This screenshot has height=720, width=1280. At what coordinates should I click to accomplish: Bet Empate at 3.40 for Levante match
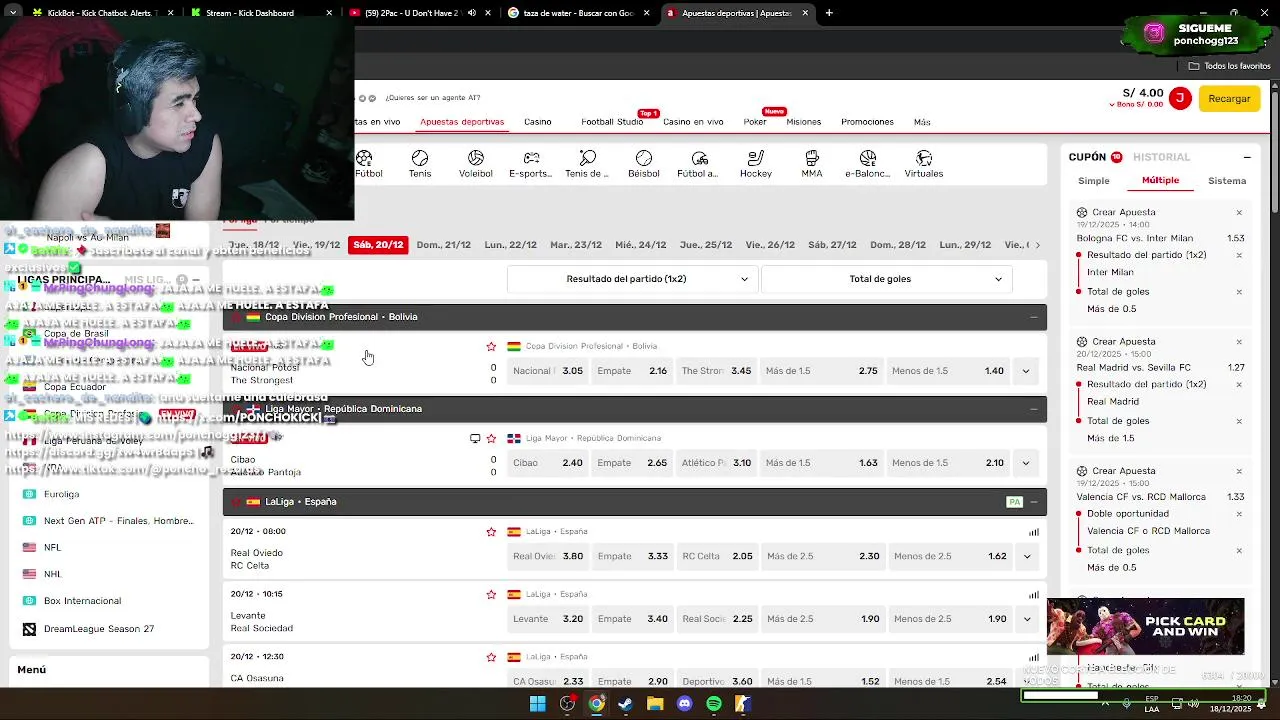[x=633, y=619]
